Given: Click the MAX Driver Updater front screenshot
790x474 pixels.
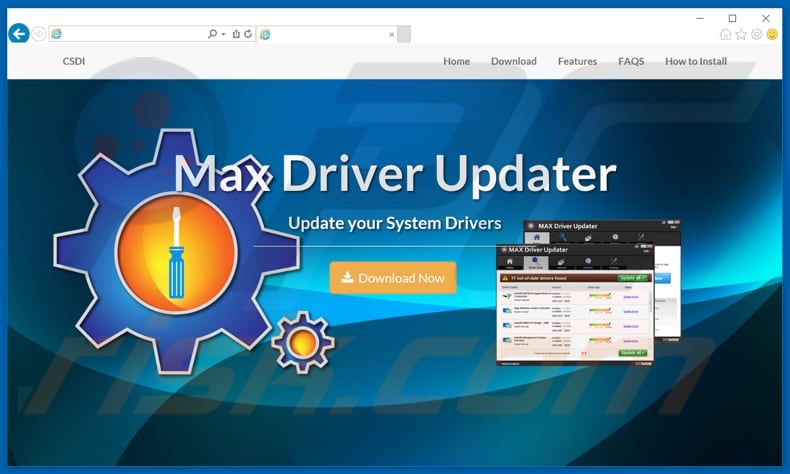Looking at the screenshot, I should [x=574, y=305].
